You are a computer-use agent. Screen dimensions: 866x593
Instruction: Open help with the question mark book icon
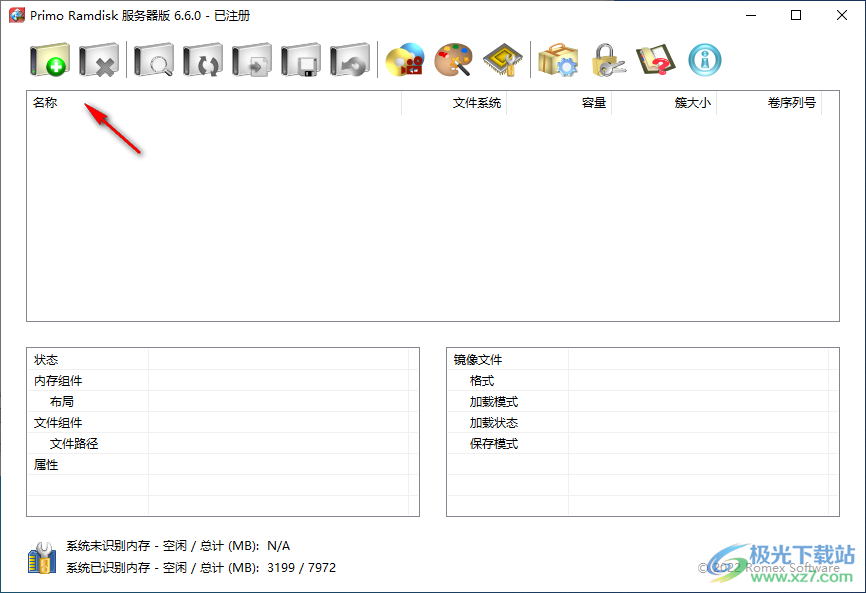(x=657, y=60)
